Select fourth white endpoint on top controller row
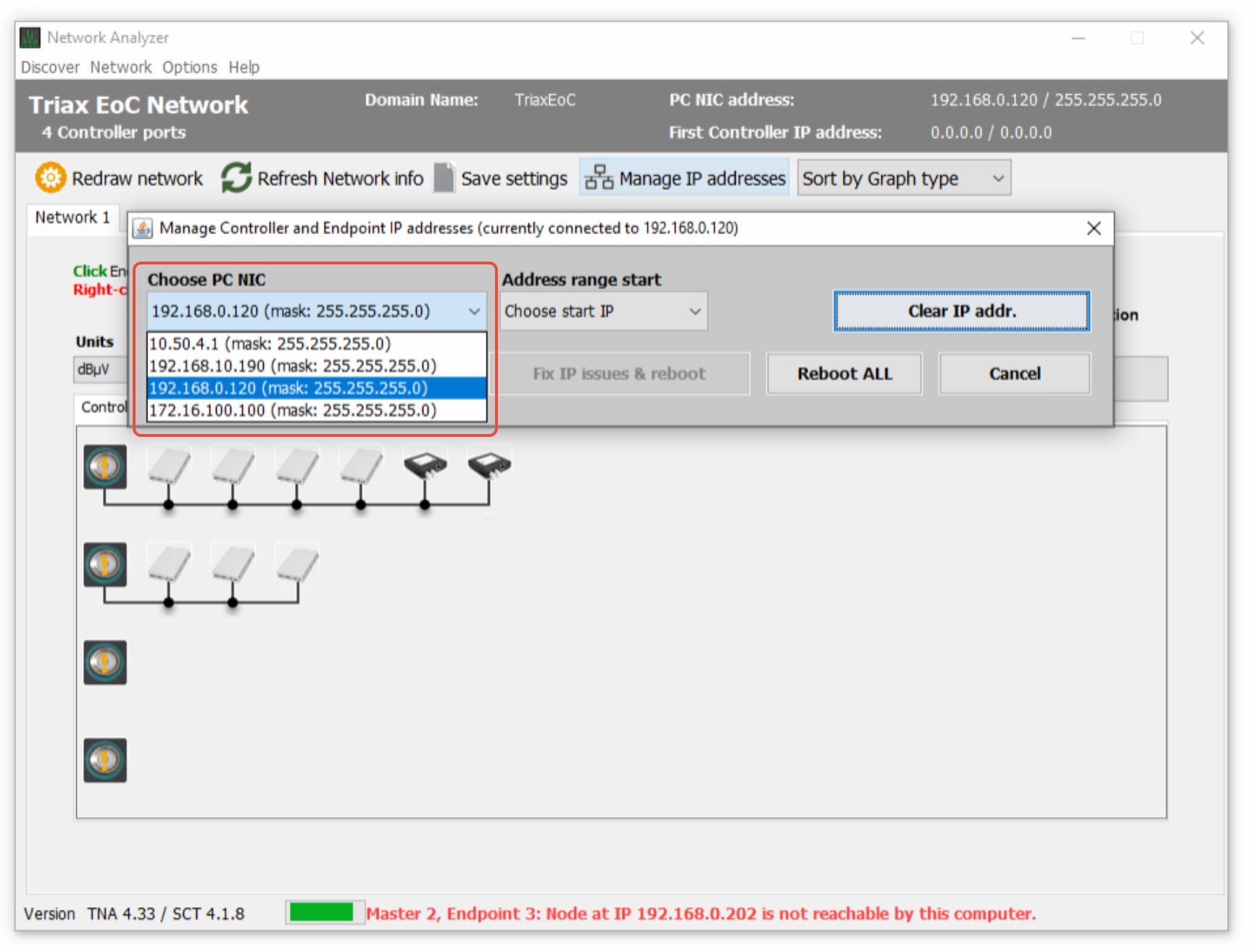The height and width of the screenshot is (952, 1251). coord(361,465)
